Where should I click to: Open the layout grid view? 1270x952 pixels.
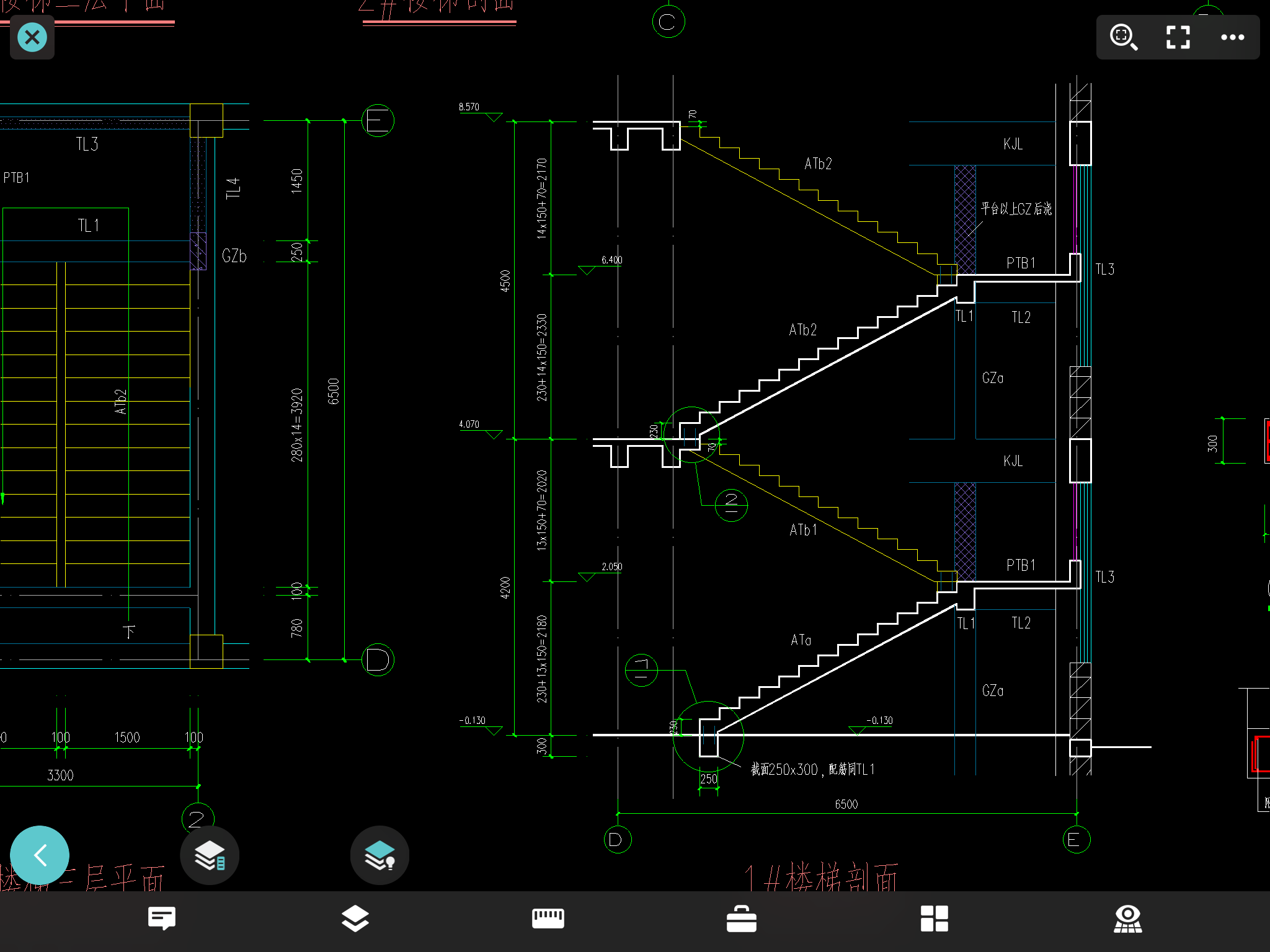pos(935,919)
